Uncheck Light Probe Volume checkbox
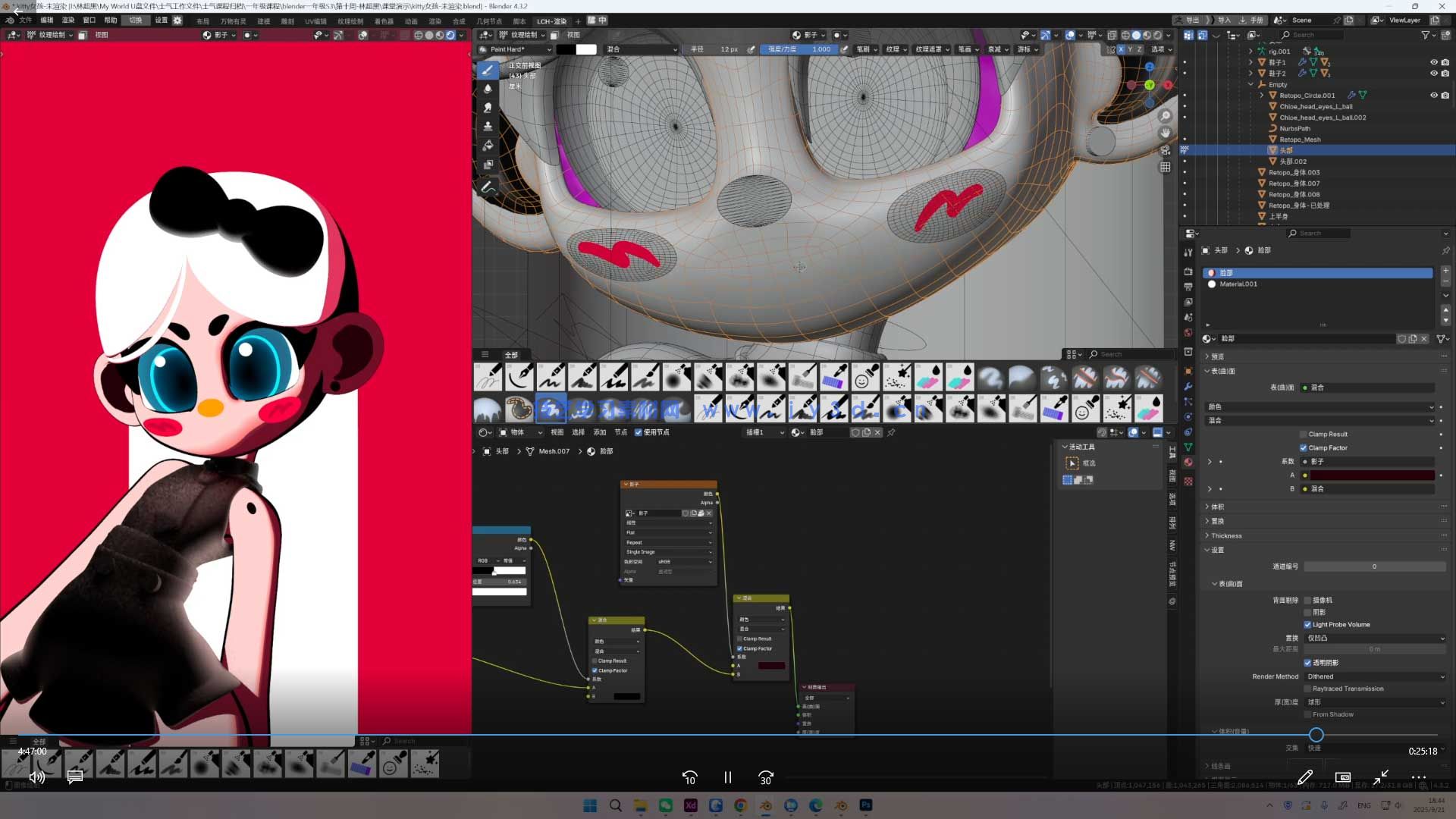 (1307, 625)
